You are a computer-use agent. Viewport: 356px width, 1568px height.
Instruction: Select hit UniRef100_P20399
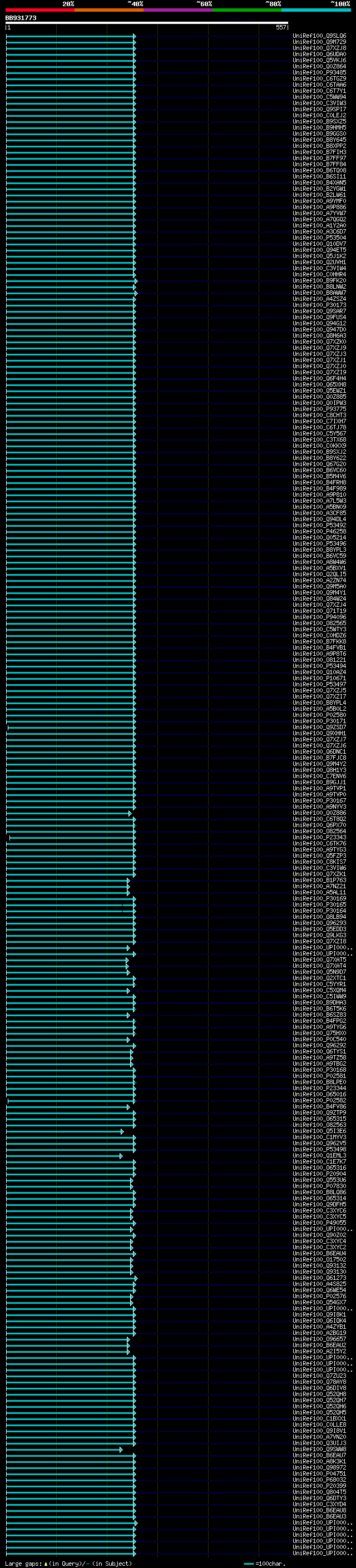pos(319,1485)
